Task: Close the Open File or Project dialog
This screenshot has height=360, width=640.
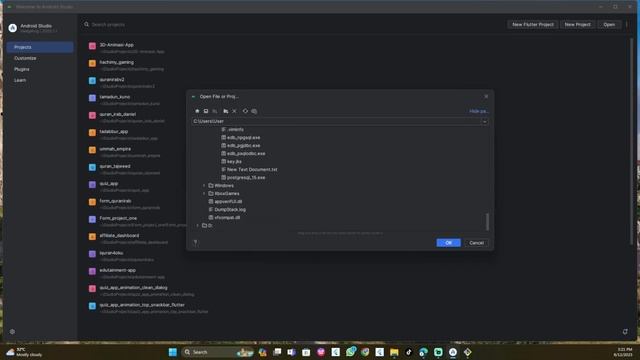Action: 486,96
